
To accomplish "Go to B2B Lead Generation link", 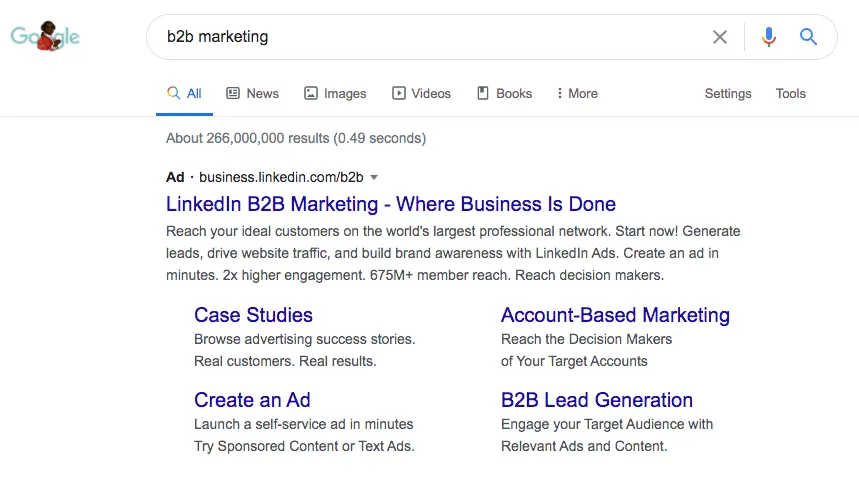I will click(x=596, y=400).
